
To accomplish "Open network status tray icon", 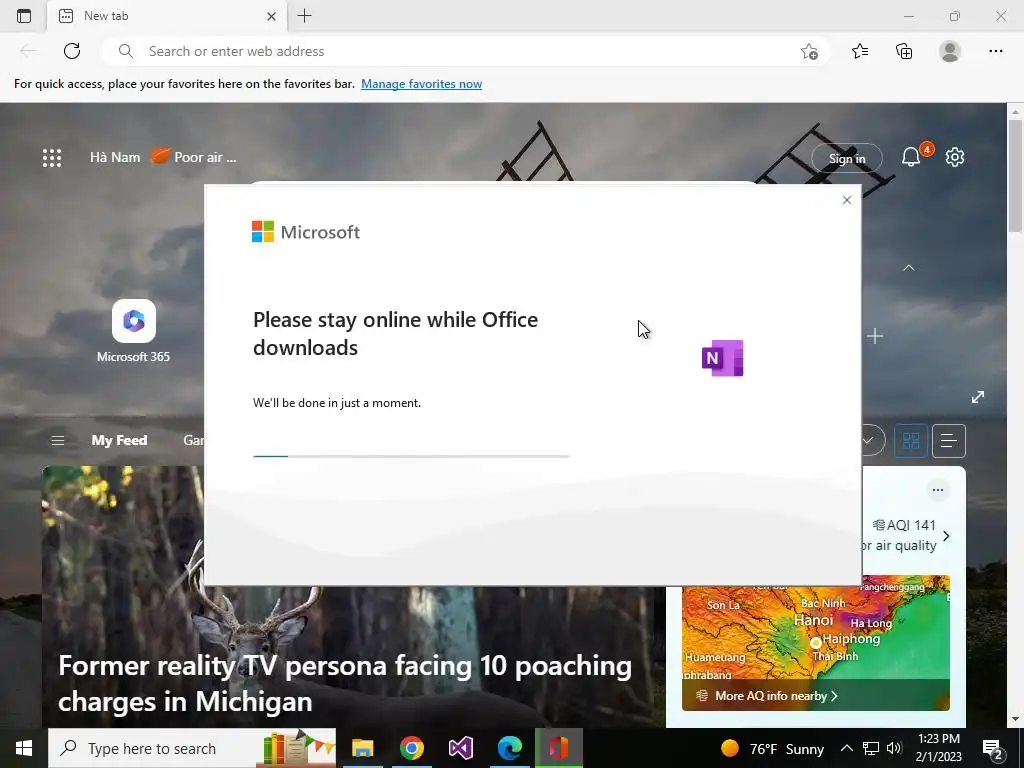I will [x=871, y=748].
